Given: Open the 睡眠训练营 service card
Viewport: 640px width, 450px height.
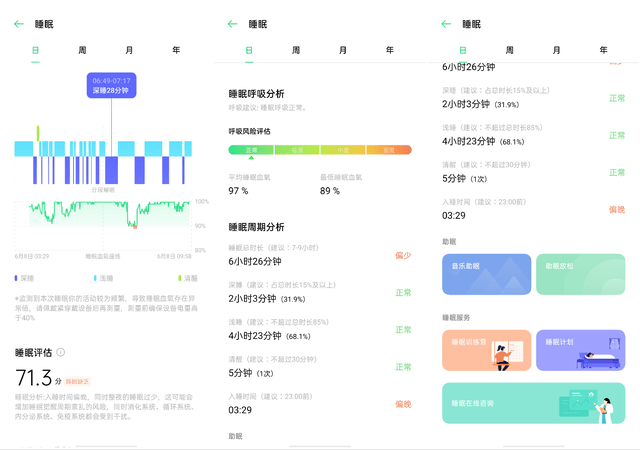Looking at the screenshot, I should (x=487, y=350).
